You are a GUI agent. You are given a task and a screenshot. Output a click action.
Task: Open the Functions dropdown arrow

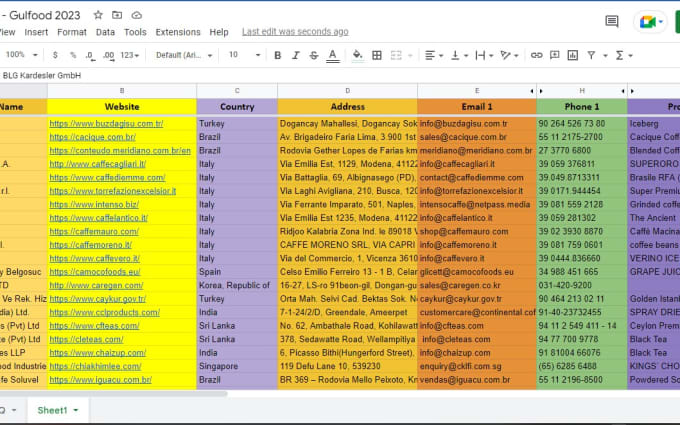(631, 56)
